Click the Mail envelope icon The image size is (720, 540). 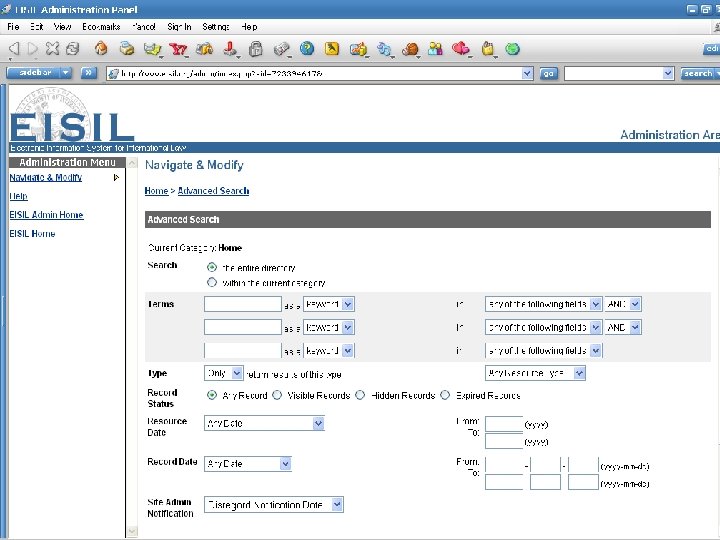click(x=152, y=49)
